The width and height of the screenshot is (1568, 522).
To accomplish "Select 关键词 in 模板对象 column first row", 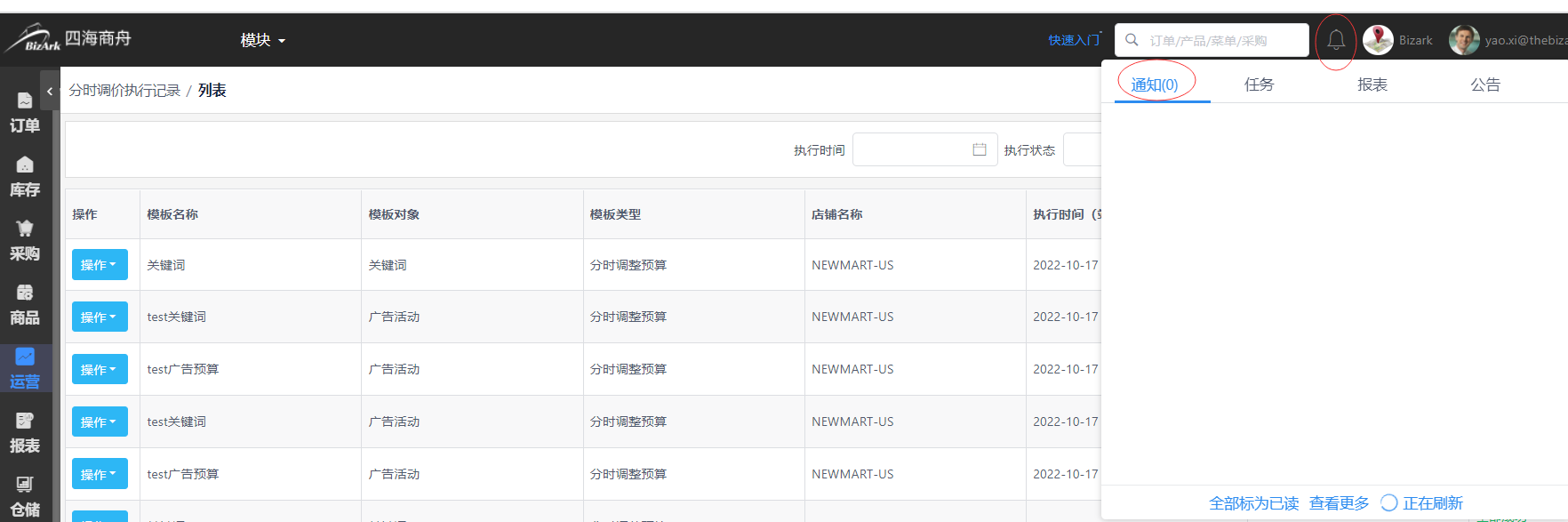I will pyautogui.click(x=388, y=265).
